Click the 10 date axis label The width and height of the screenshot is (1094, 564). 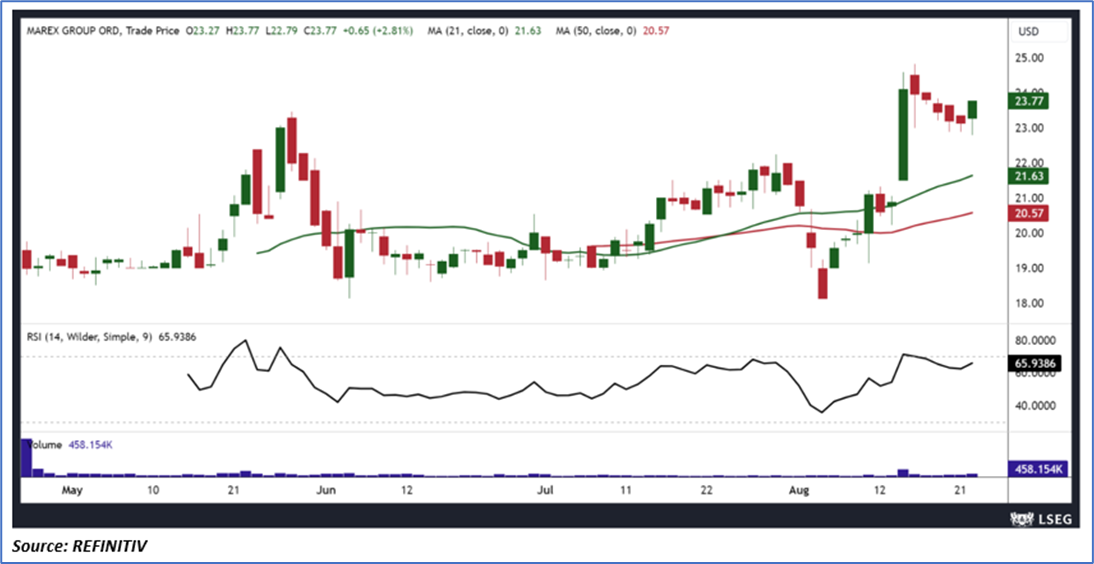154,491
